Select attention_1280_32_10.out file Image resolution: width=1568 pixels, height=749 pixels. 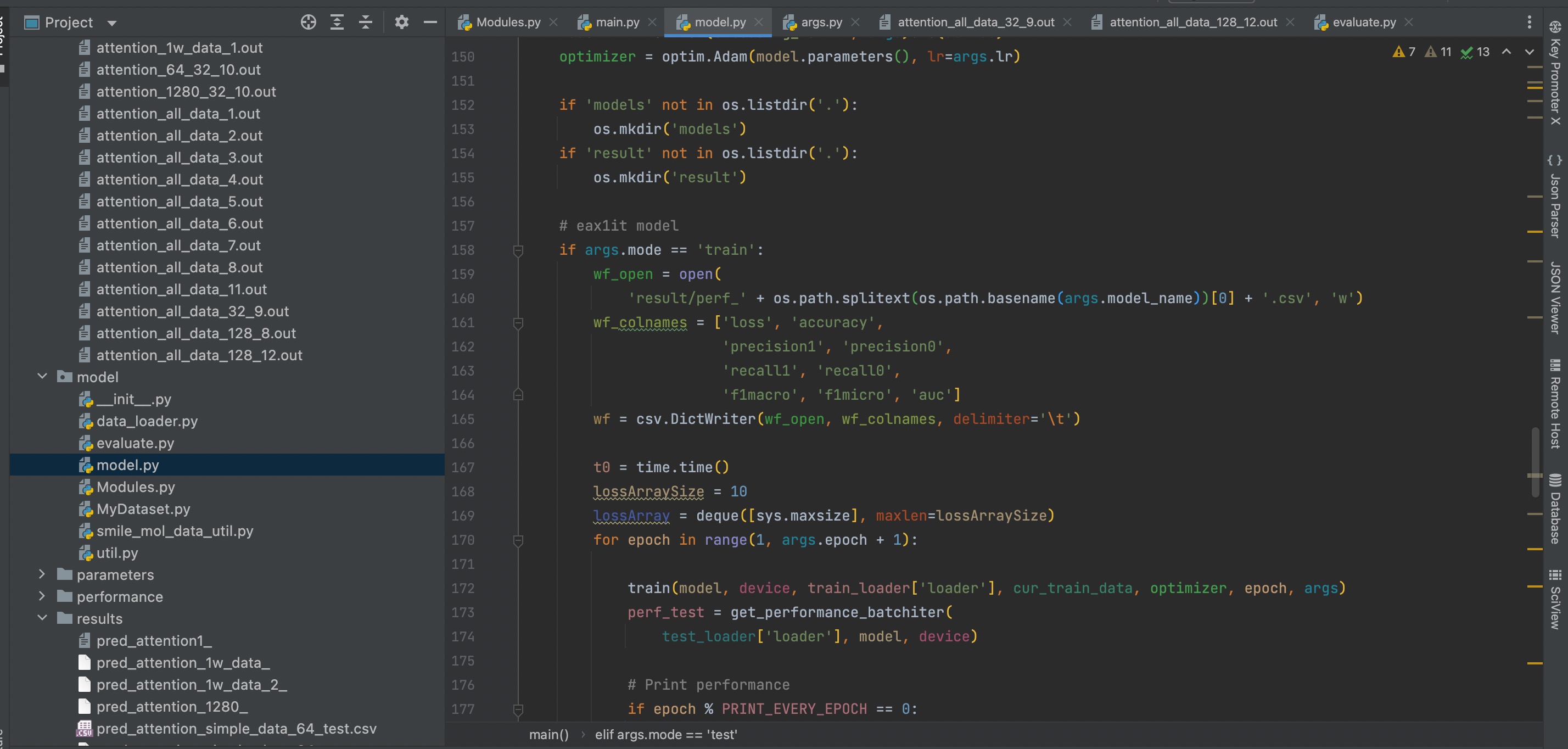pyautogui.click(x=186, y=91)
